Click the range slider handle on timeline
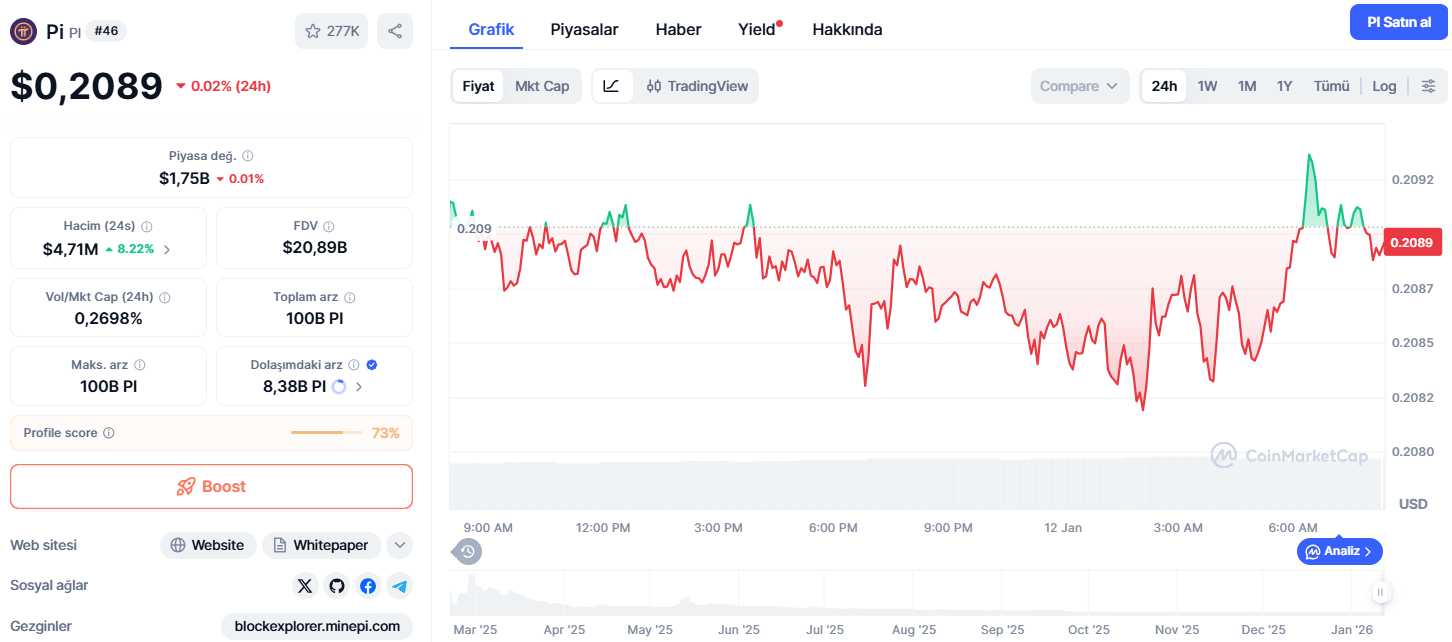The image size is (1452, 642). click(1380, 593)
